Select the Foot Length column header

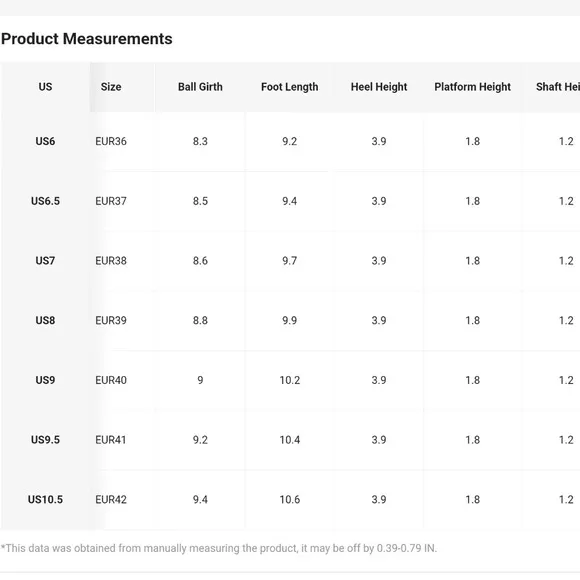click(290, 87)
